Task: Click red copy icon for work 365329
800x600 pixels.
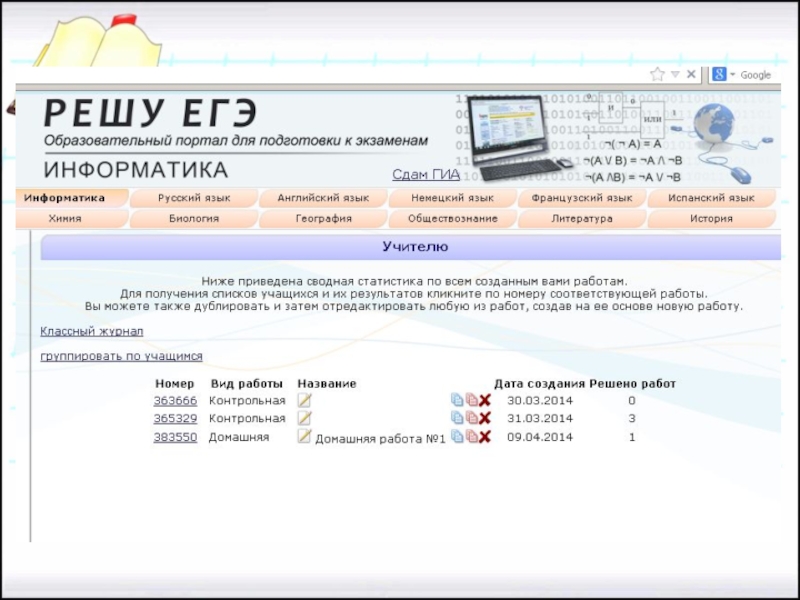Action: point(472,418)
